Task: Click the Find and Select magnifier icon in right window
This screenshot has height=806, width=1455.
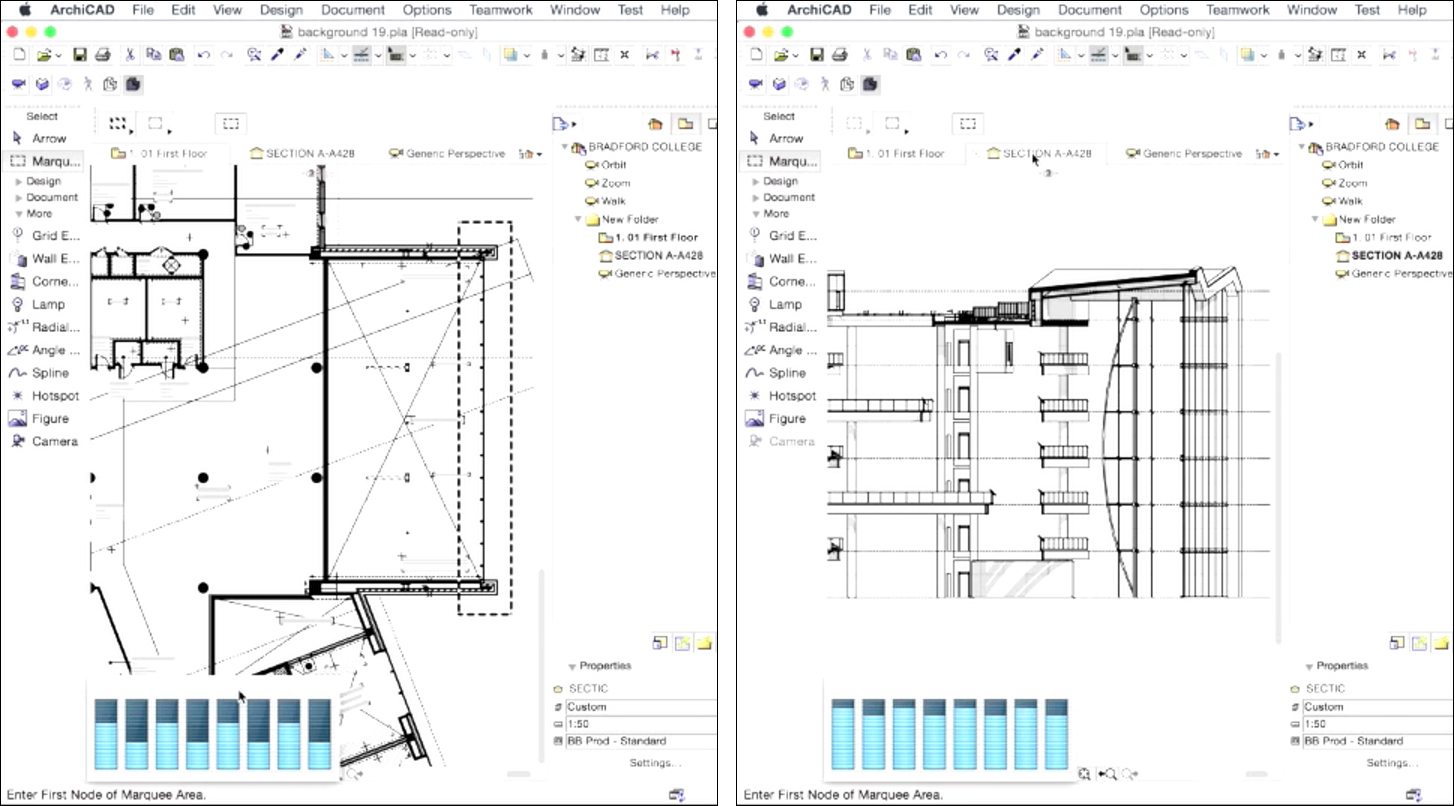Action: click(x=991, y=54)
